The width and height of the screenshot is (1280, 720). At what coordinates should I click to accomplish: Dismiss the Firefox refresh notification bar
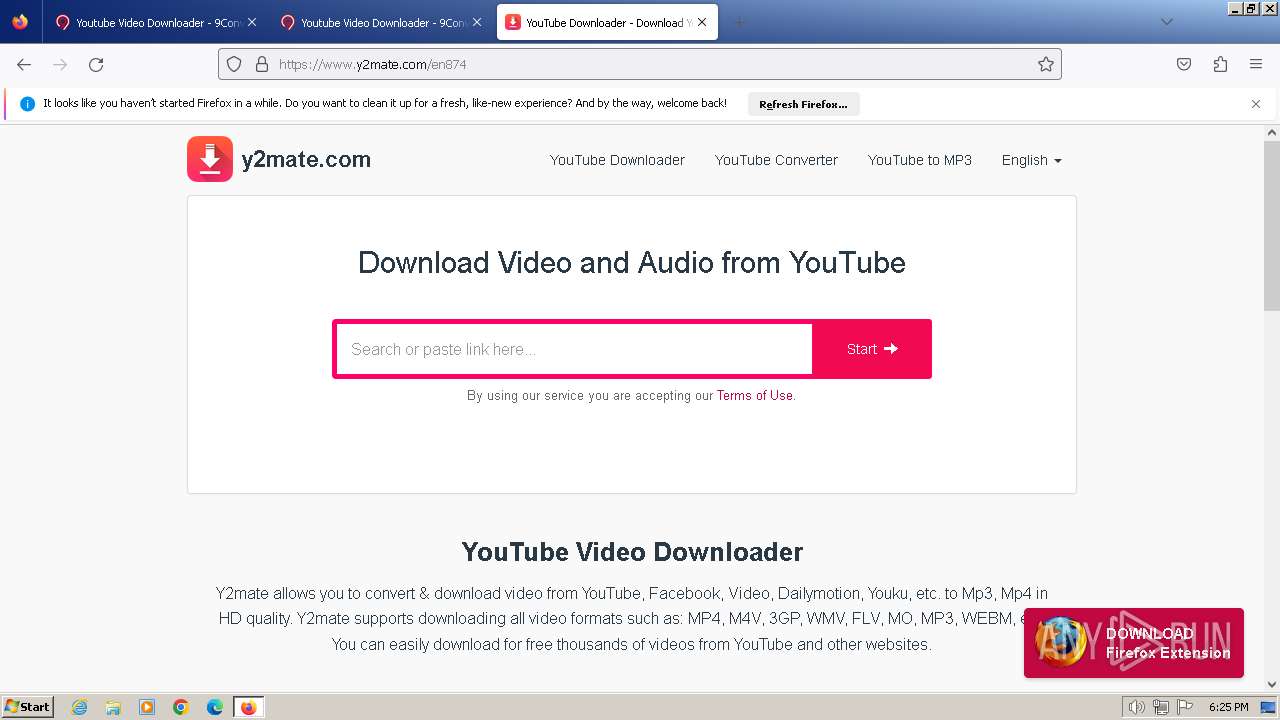1256,104
